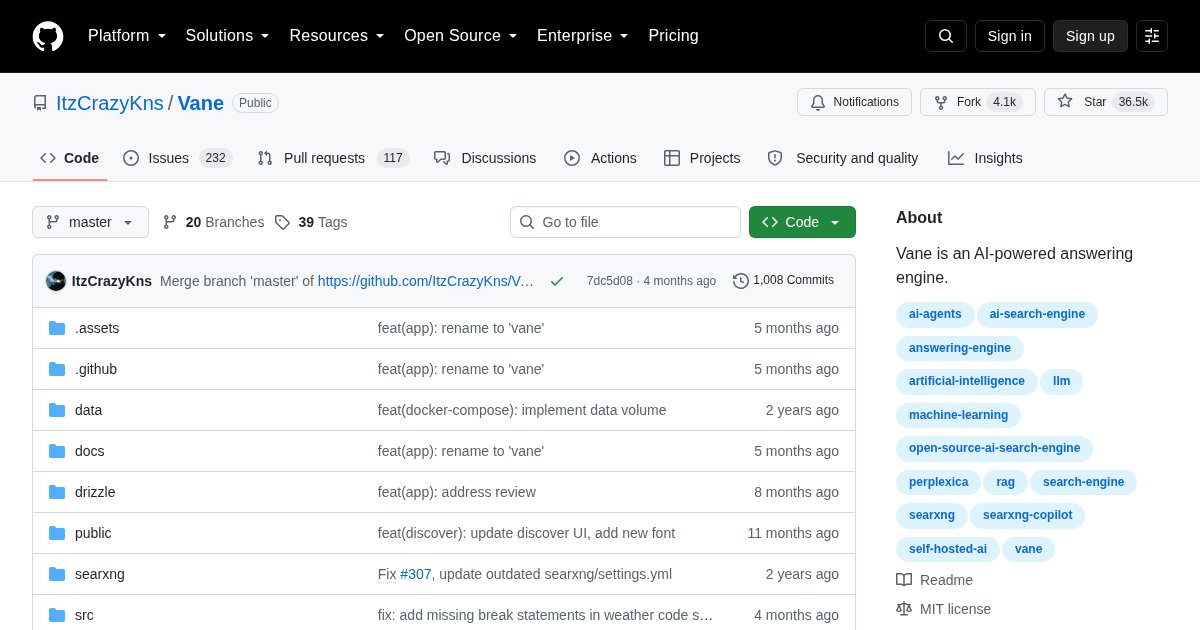Expand the Enterprise menu
Viewport: 1200px width, 630px height.
point(583,36)
